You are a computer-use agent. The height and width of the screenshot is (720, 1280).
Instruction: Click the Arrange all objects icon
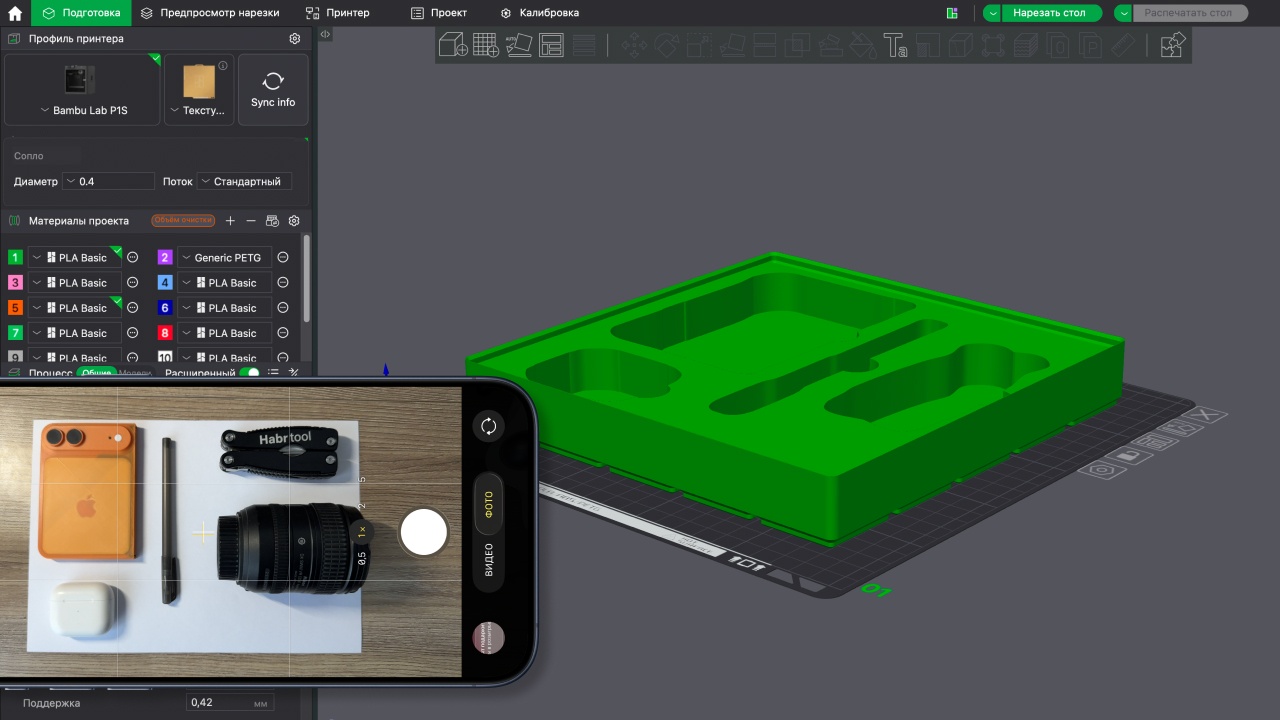(x=551, y=45)
